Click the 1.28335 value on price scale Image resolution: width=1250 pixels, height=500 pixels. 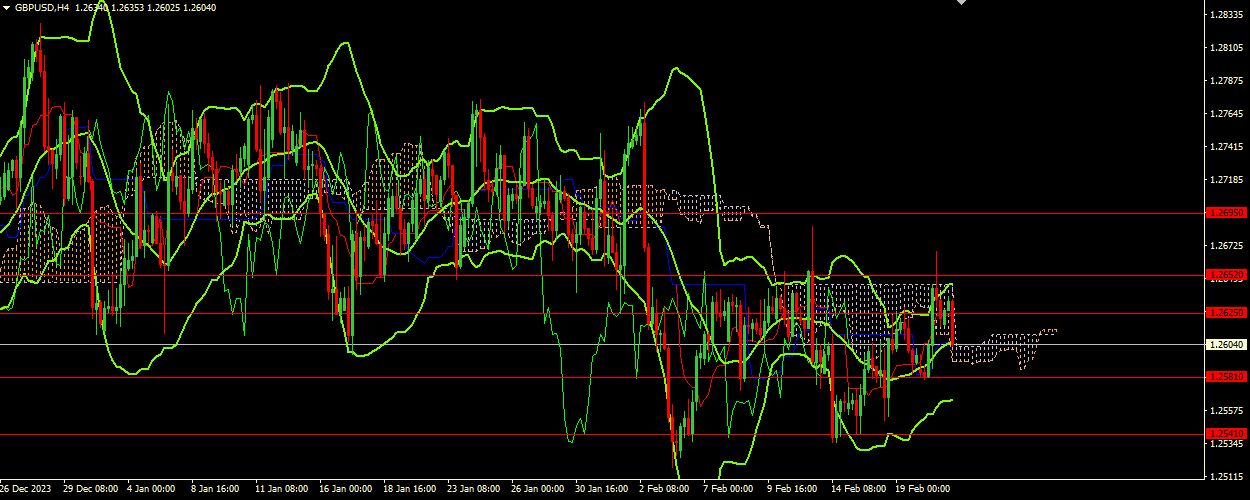click(x=1226, y=15)
